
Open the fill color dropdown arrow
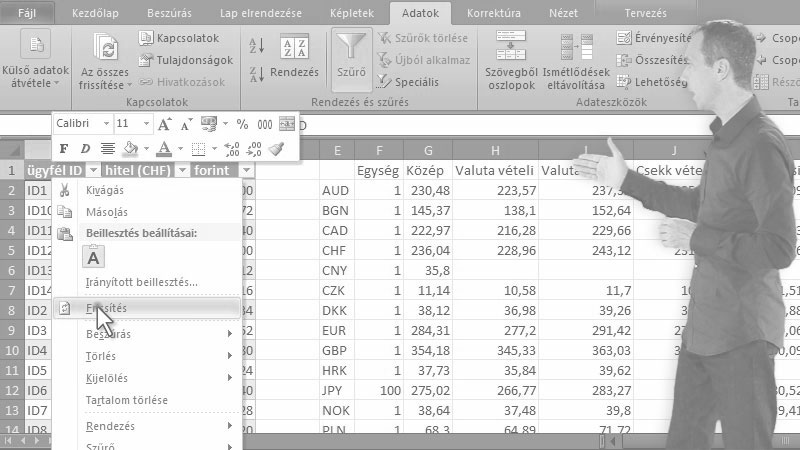(x=146, y=149)
